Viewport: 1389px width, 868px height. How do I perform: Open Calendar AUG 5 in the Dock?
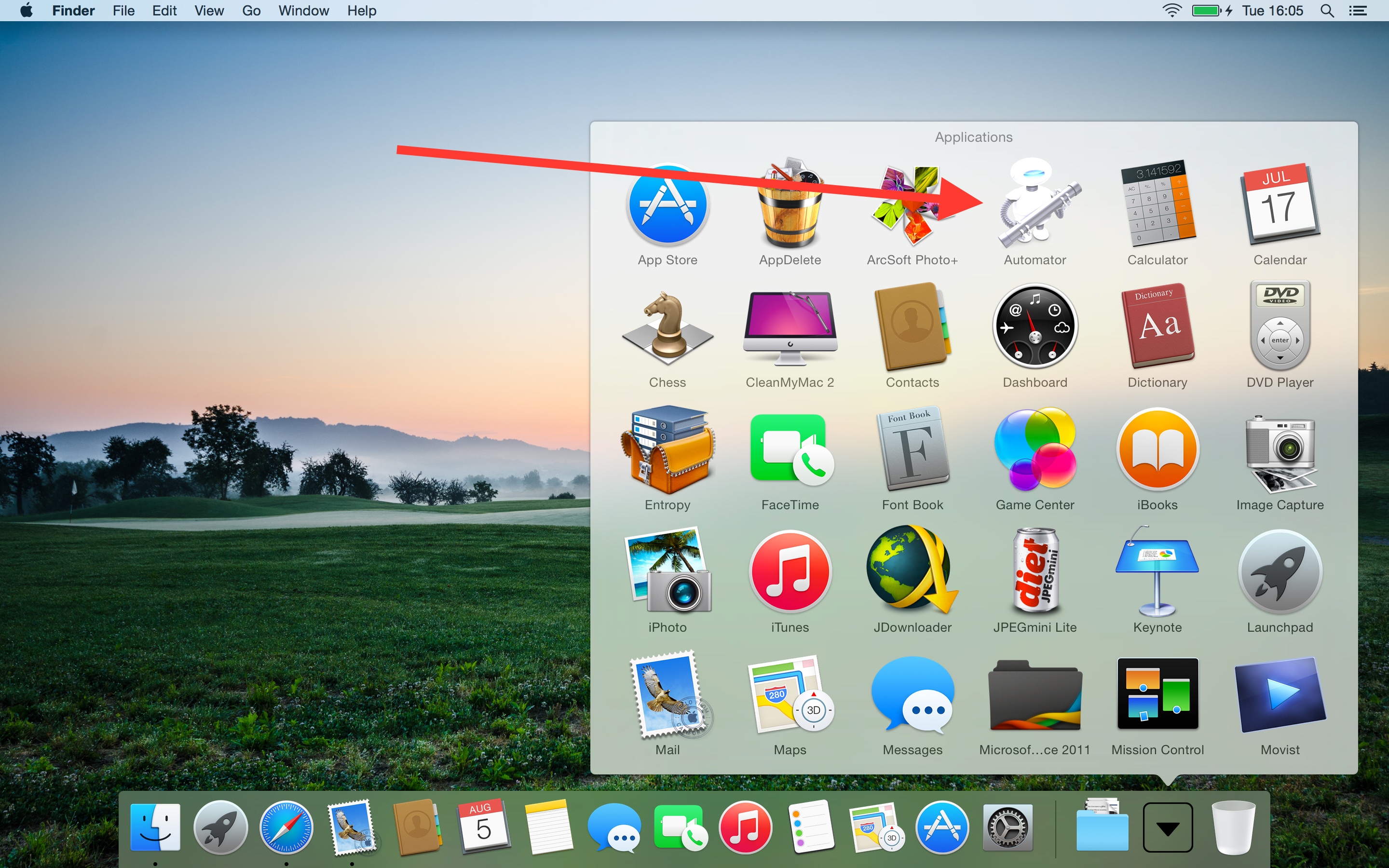pyautogui.click(x=483, y=826)
